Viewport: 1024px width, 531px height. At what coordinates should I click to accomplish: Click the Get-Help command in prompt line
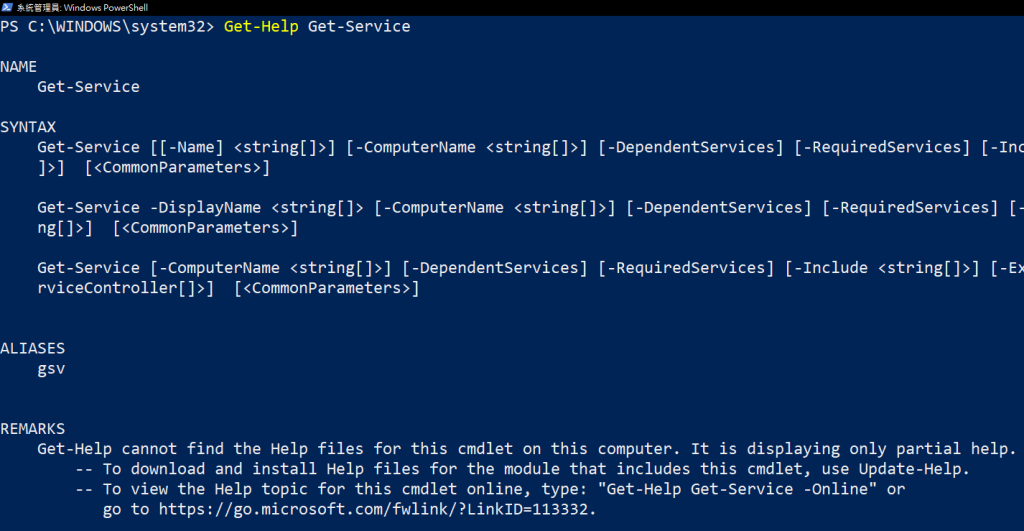pyautogui.click(x=261, y=27)
